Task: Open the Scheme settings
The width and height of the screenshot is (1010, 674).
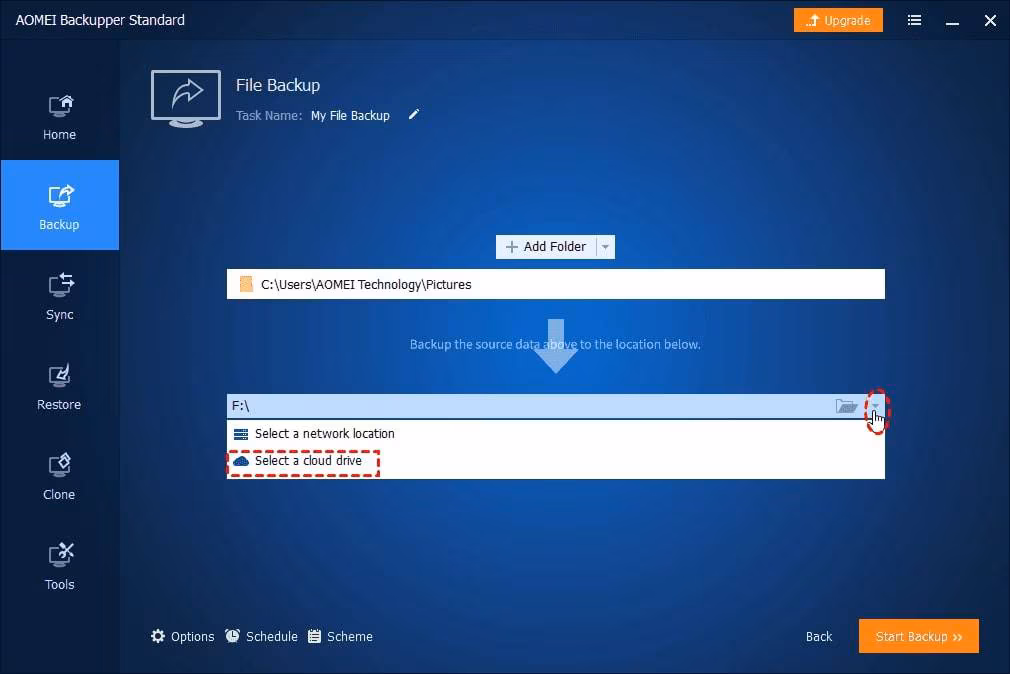Action: tap(340, 637)
